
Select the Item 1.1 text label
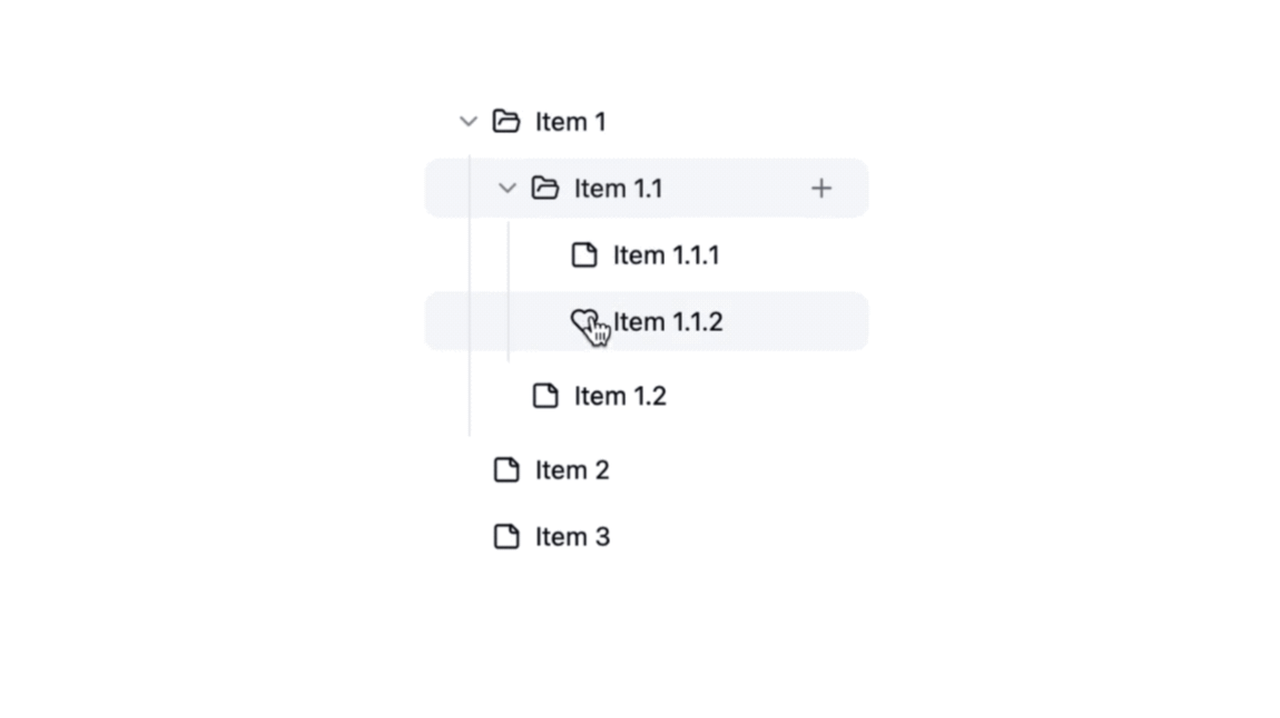[x=618, y=188]
